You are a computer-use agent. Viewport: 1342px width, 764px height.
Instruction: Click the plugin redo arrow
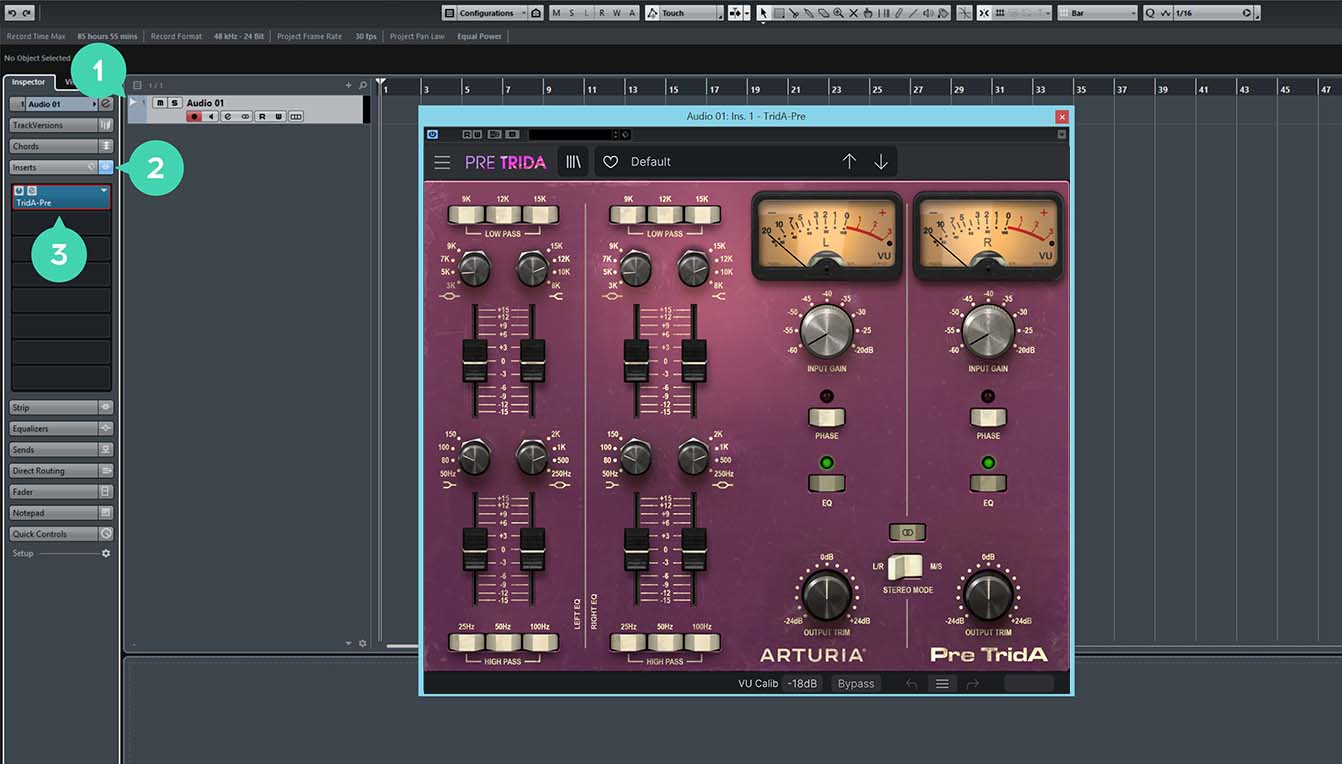972,684
